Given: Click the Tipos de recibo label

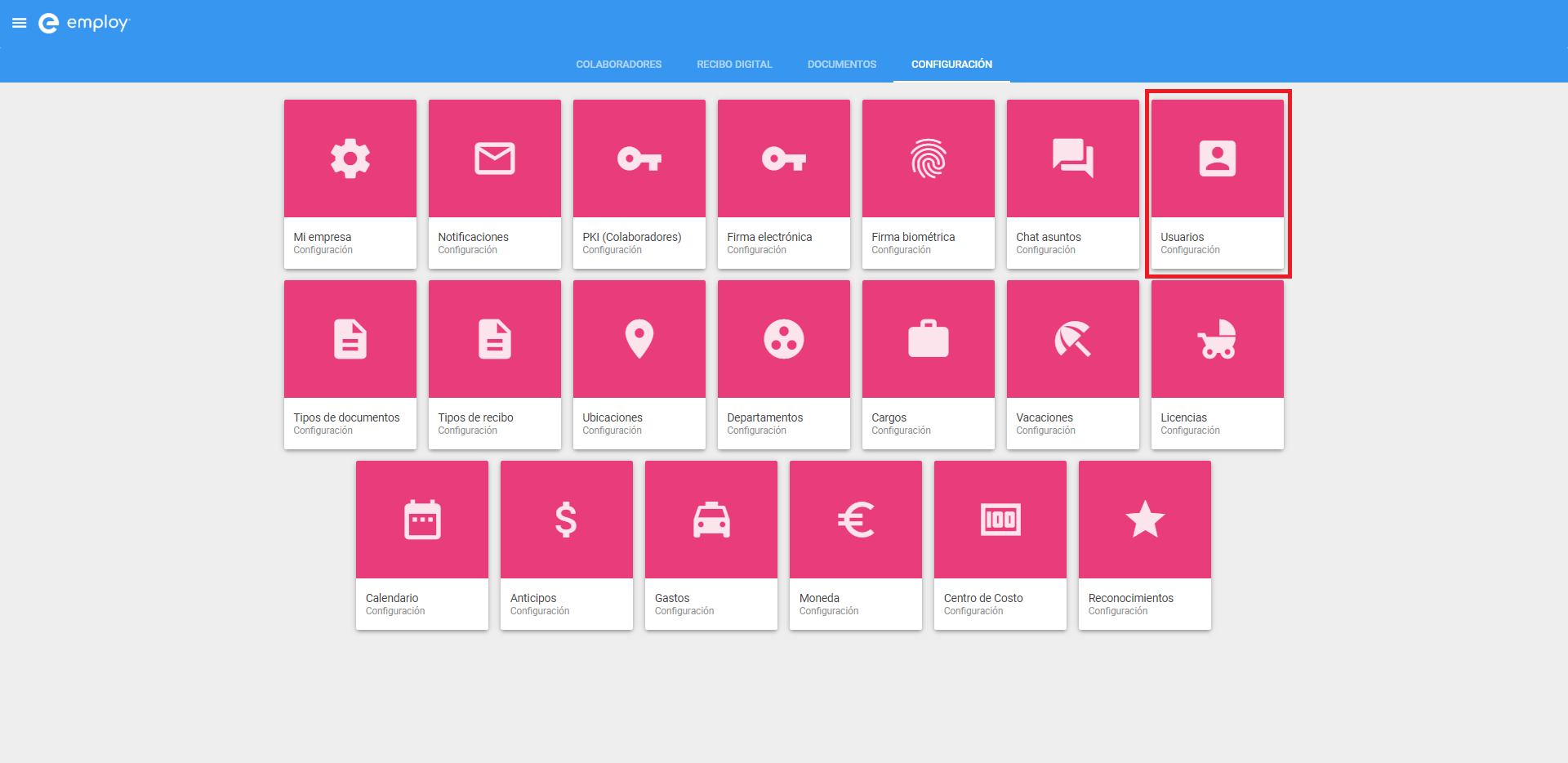Looking at the screenshot, I should (475, 417).
